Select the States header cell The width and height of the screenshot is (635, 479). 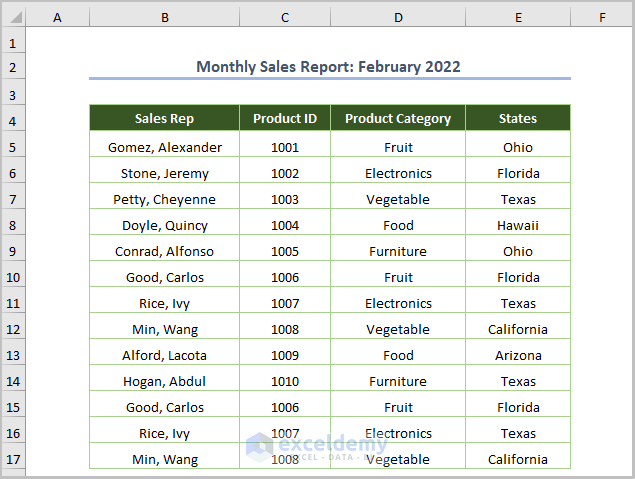click(518, 119)
